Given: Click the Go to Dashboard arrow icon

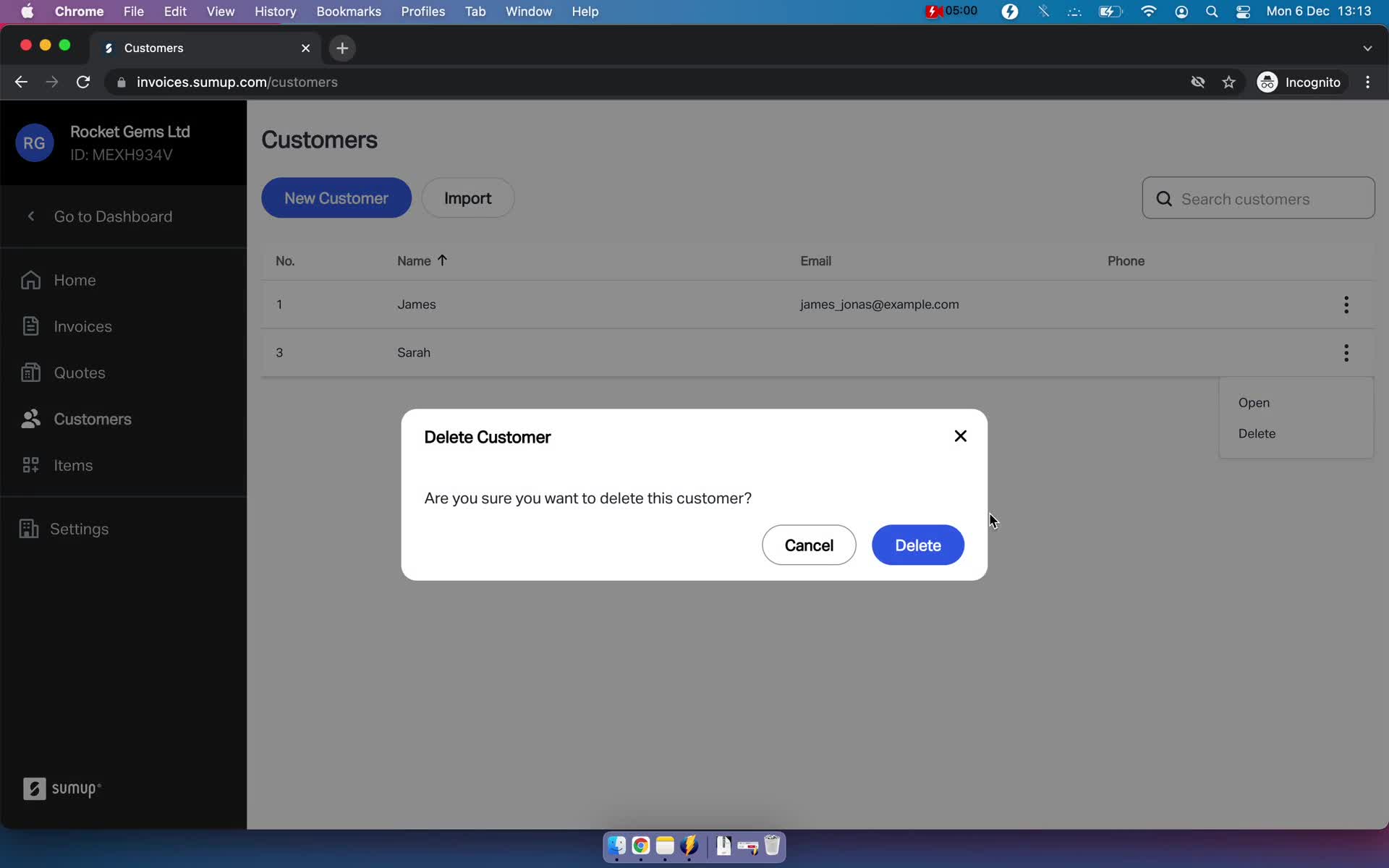Looking at the screenshot, I should [x=29, y=216].
